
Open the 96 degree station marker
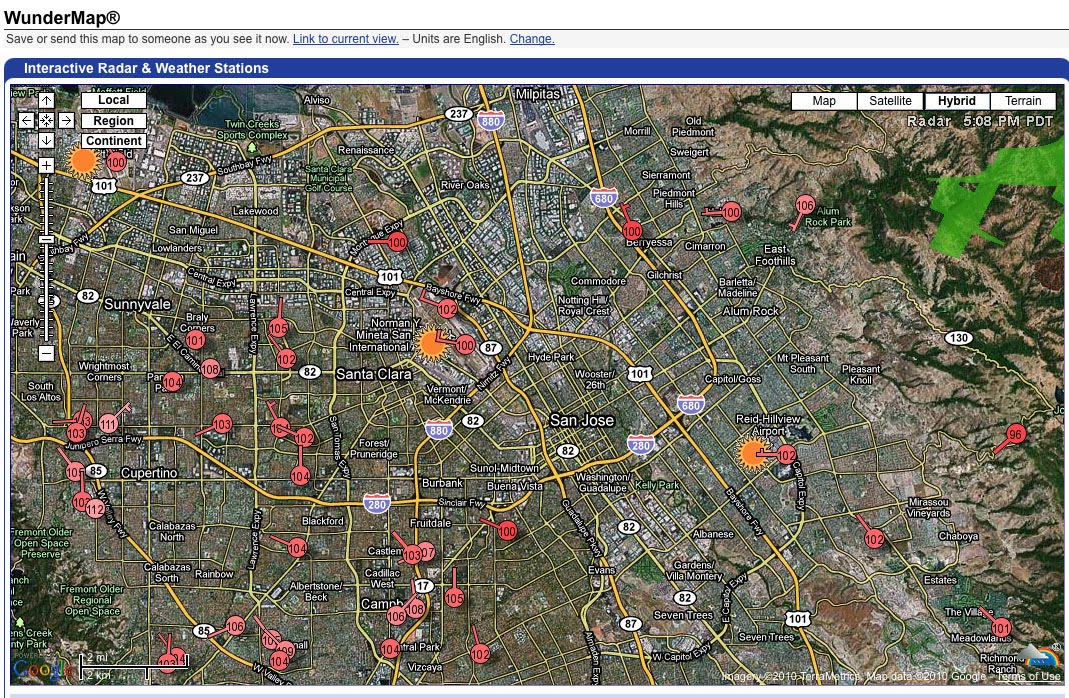pos(1016,434)
